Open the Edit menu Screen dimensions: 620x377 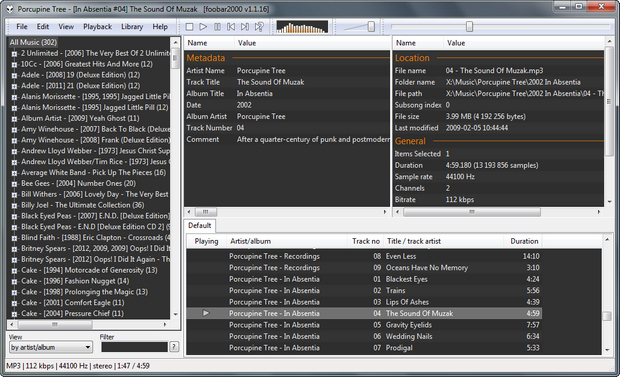[43, 27]
